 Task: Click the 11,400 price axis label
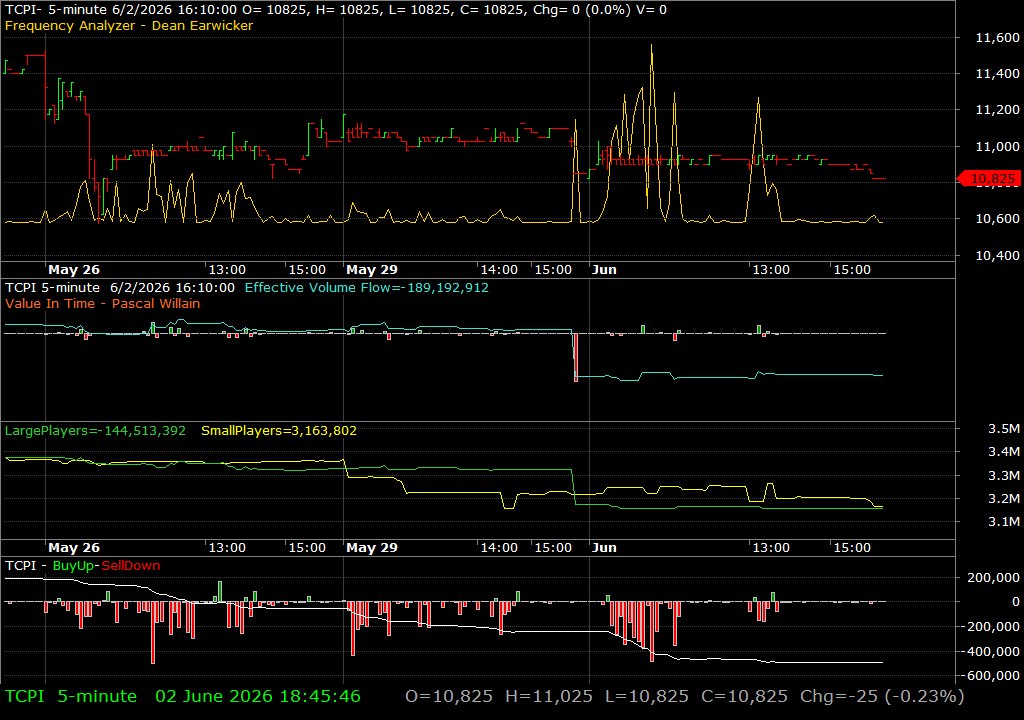(997, 74)
